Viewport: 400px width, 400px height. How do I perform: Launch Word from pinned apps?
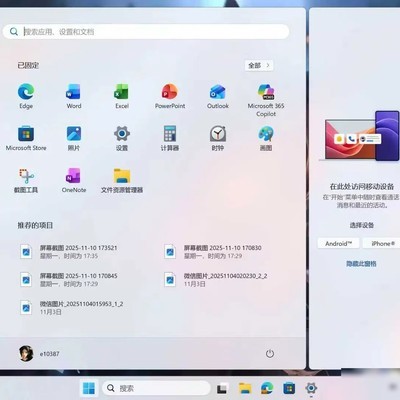click(x=74, y=96)
